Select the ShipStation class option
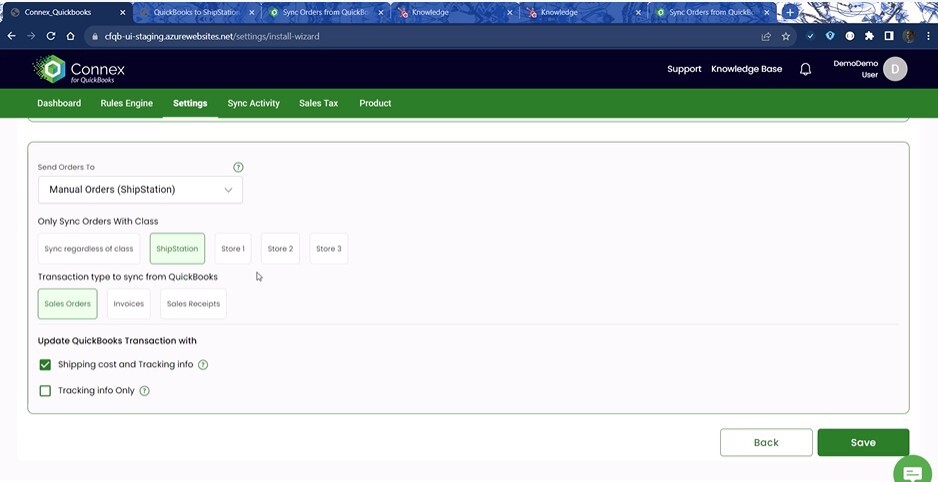Viewport: 938px width, 482px height. click(177, 249)
